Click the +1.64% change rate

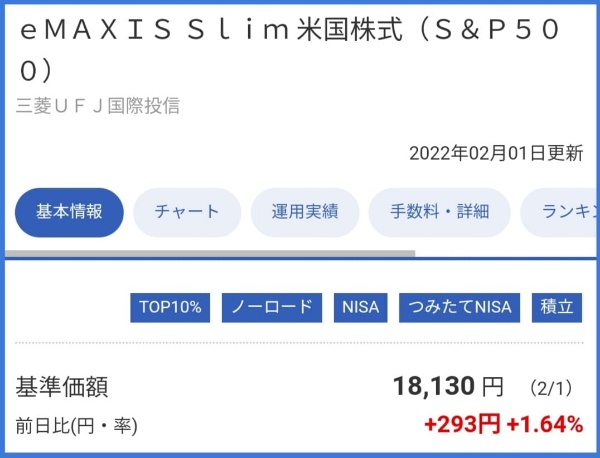[545, 424]
